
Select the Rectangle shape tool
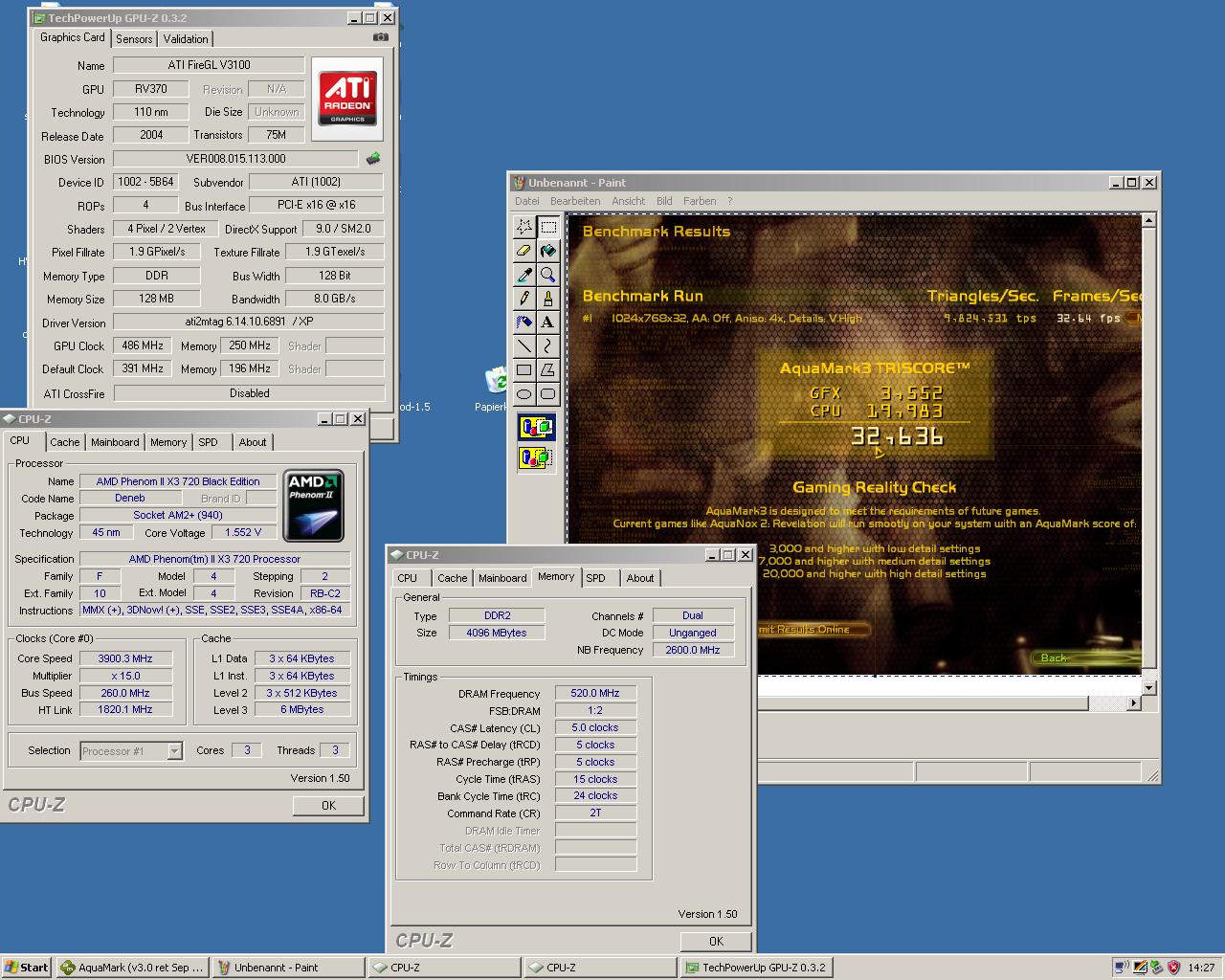click(524, 369)
